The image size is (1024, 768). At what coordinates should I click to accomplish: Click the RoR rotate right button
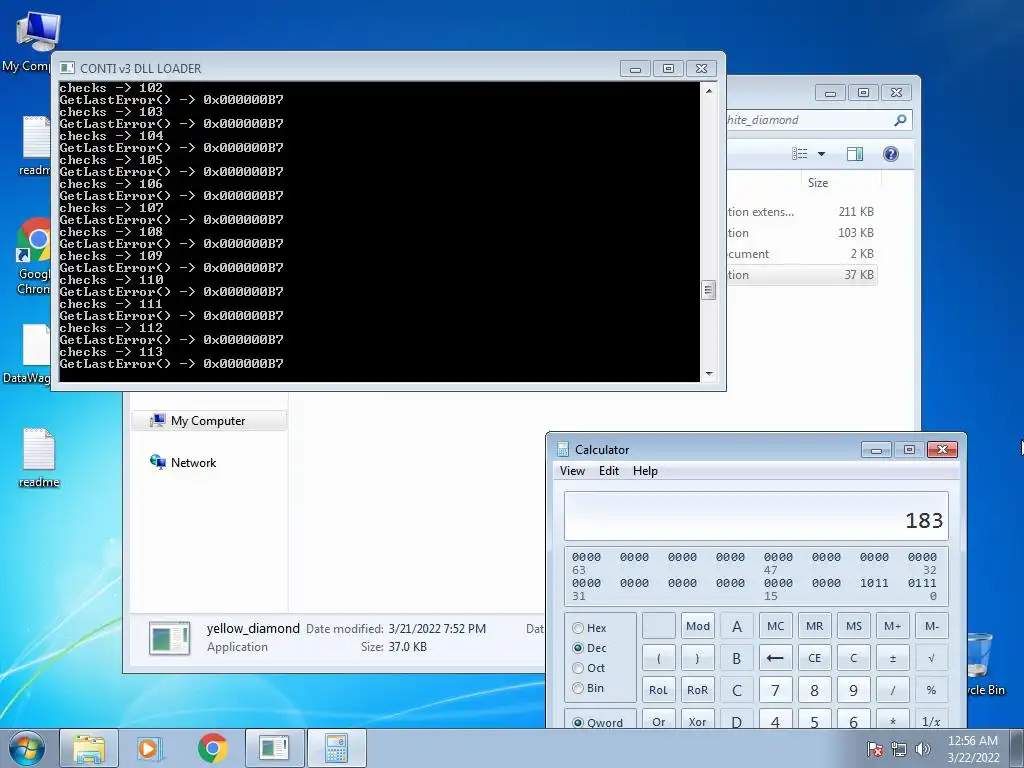tap(697, 690)
